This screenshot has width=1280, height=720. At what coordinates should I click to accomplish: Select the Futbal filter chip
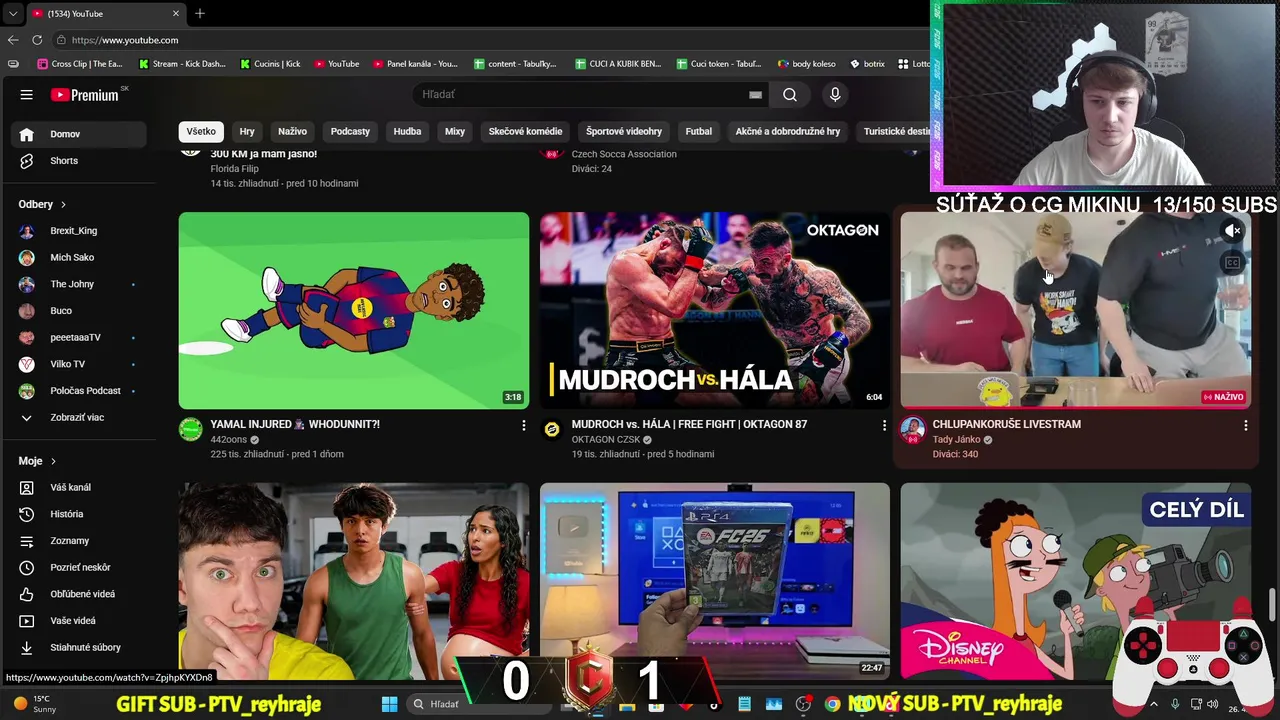[699, 131]
